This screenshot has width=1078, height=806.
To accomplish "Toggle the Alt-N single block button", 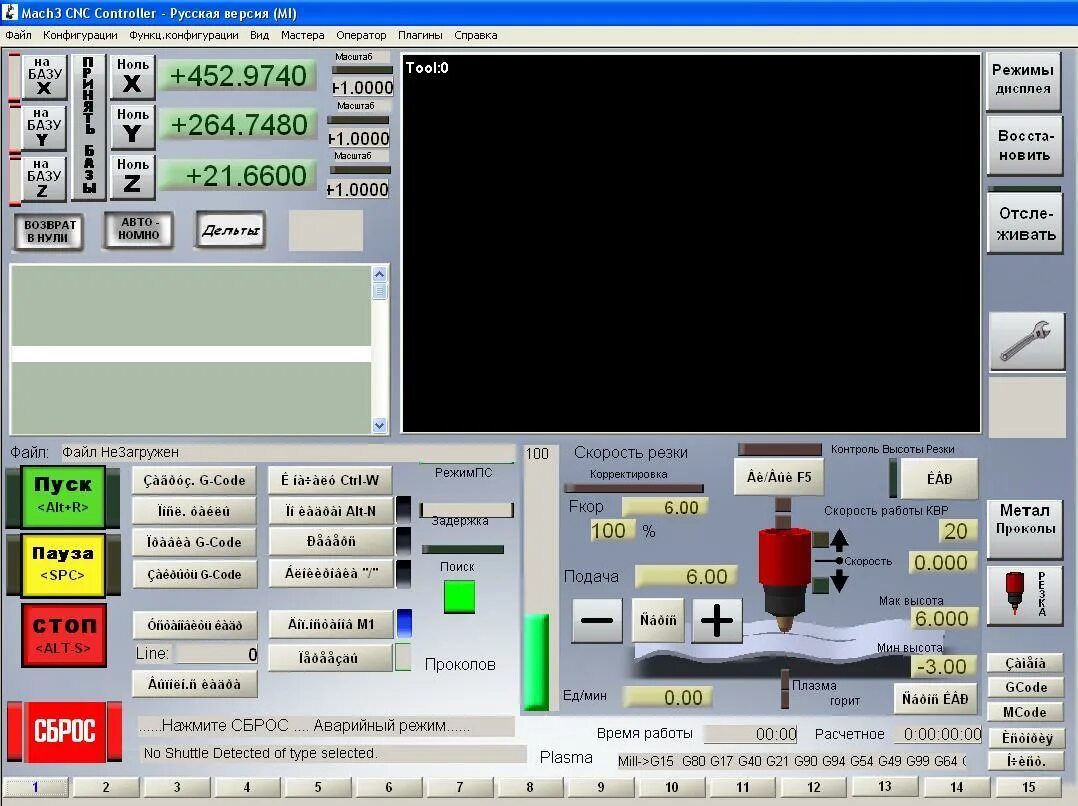I will click(x=331, y=511).
